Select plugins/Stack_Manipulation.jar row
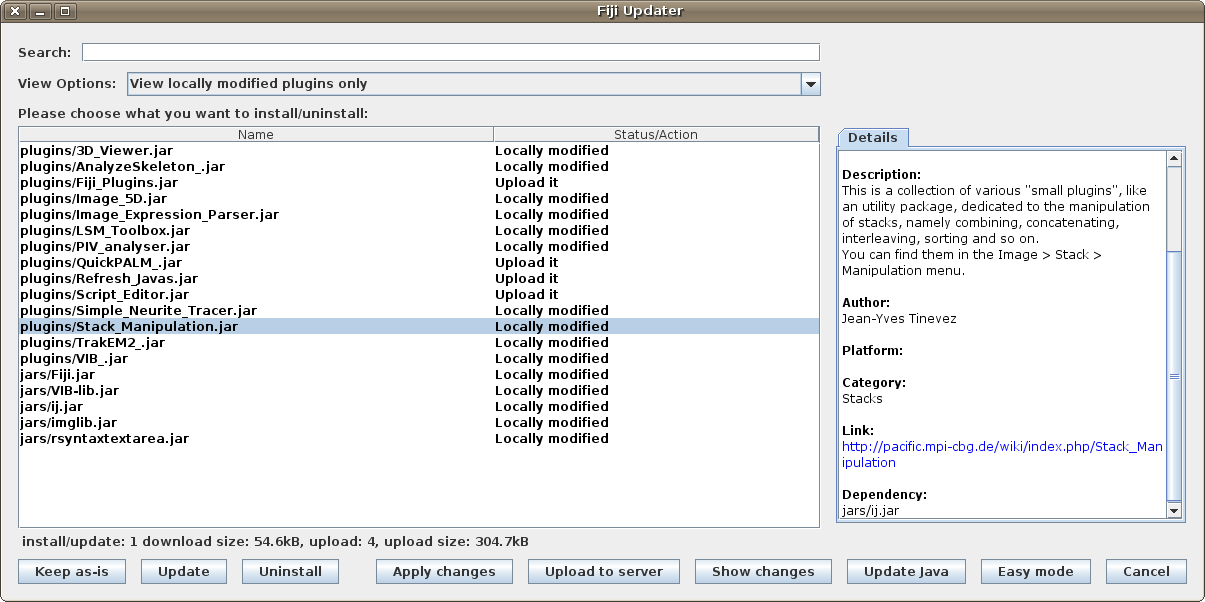Viewport: 1205px width, 602px height. click(x=419, y=327)
